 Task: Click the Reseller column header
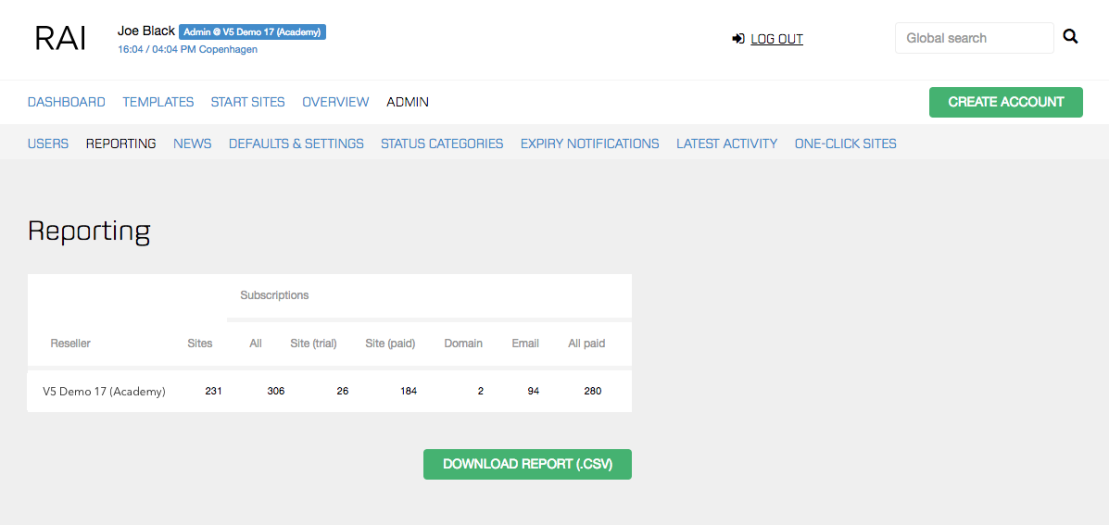tap(70, 343)
